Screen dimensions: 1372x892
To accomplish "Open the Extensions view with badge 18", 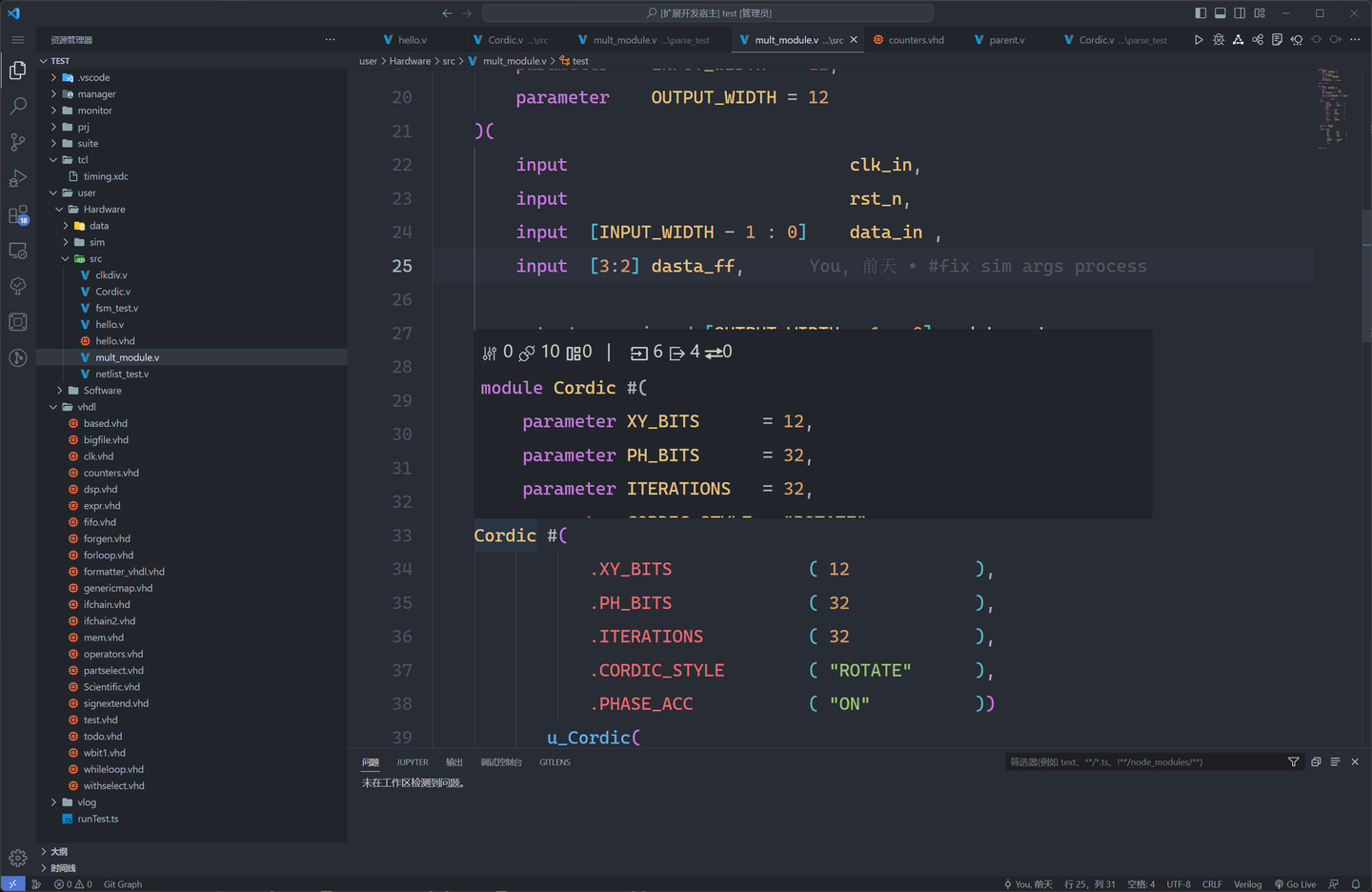I will (x=18, y=215).
